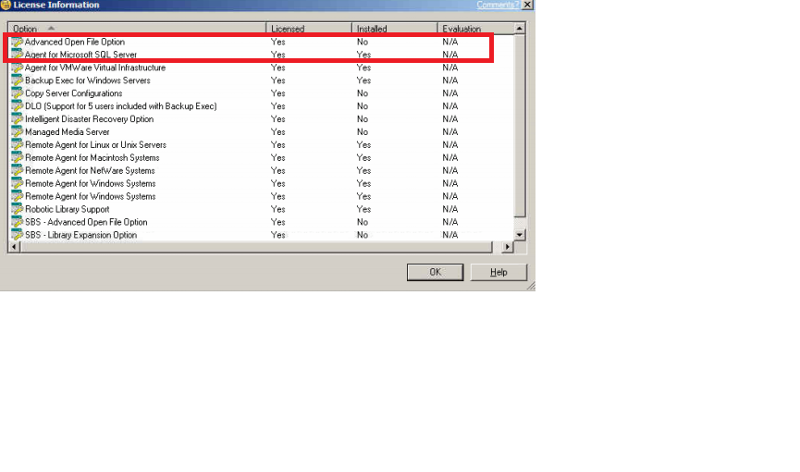Click the icon beside Agent for VMWare Virtual Infrastructure

tap(17, 67)
